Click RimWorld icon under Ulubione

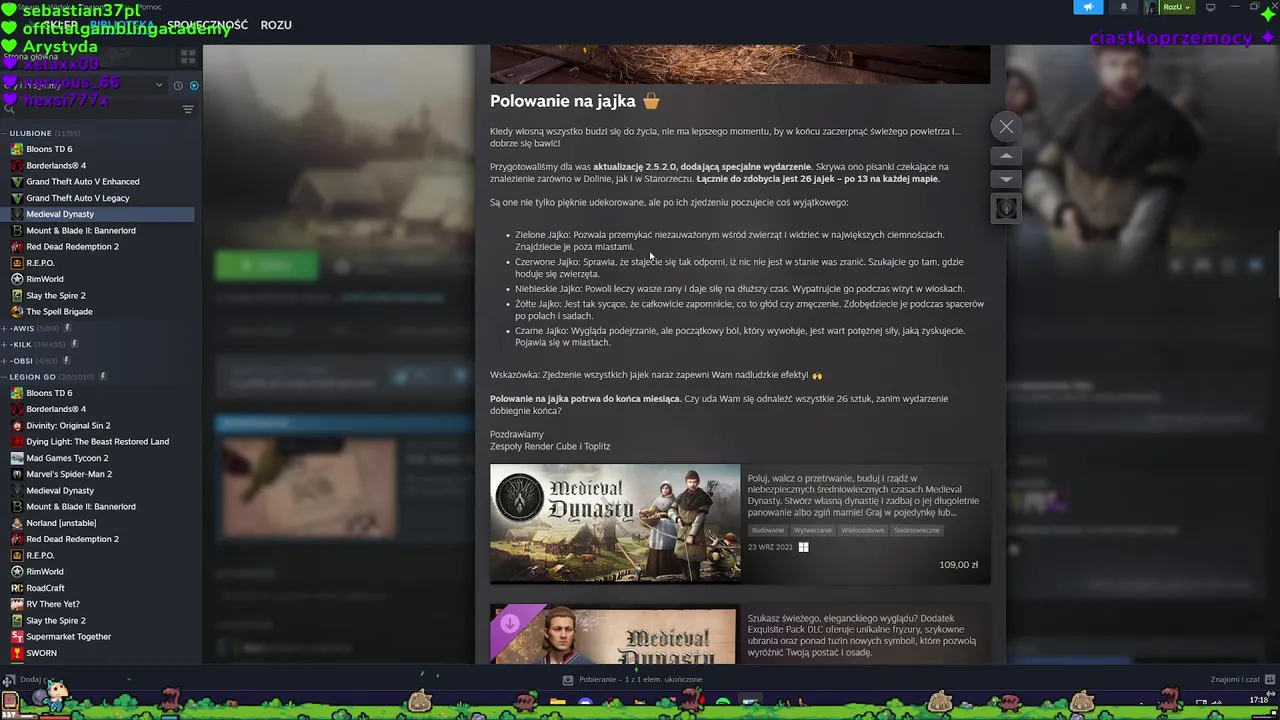click(x=17, y=279)
